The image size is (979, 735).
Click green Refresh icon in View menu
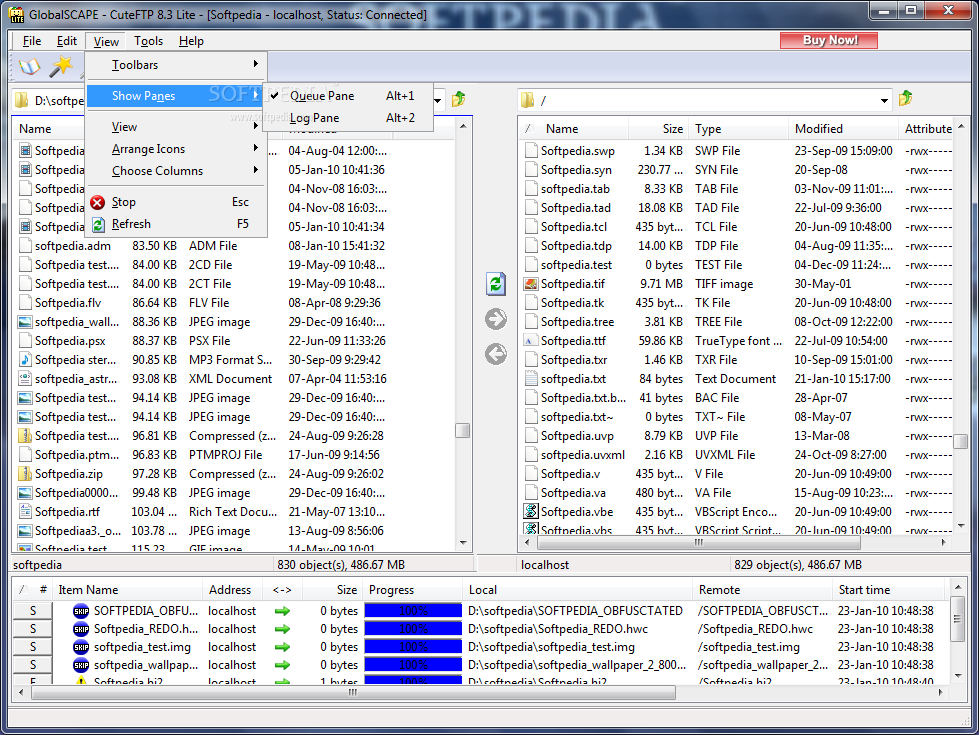click(98, 224)
